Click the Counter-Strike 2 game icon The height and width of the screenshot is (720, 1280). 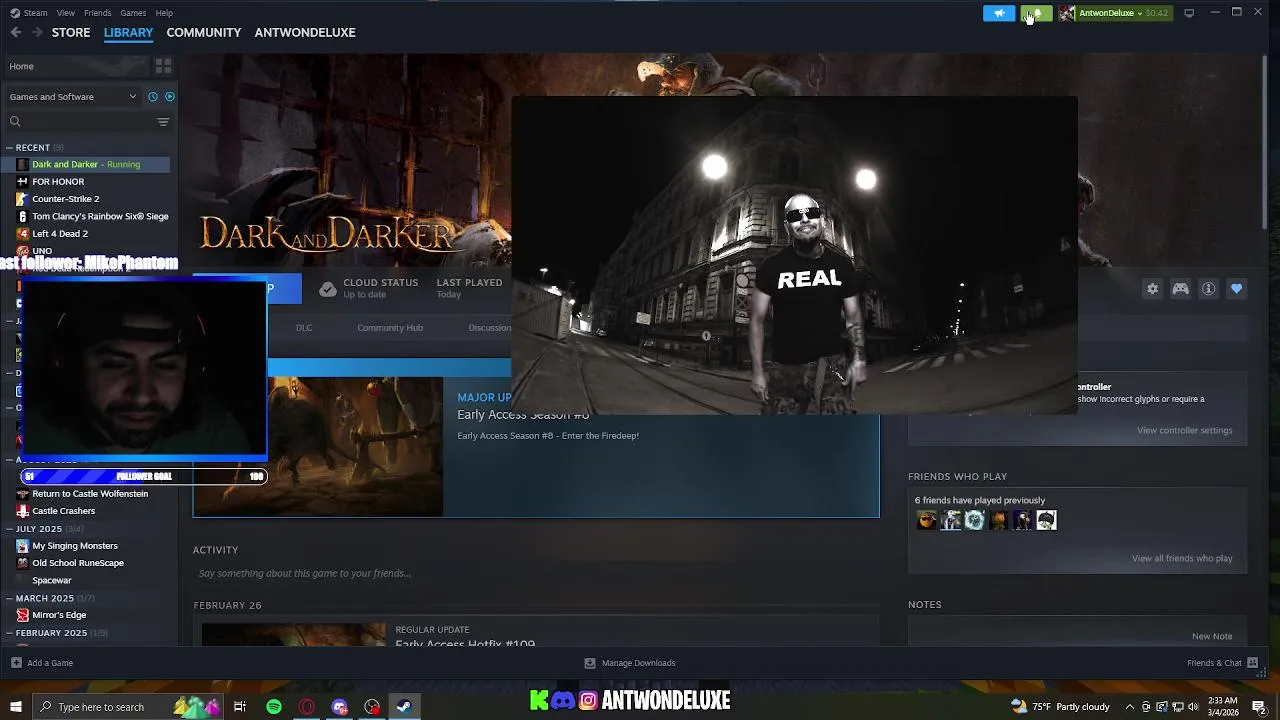point(22,199)
